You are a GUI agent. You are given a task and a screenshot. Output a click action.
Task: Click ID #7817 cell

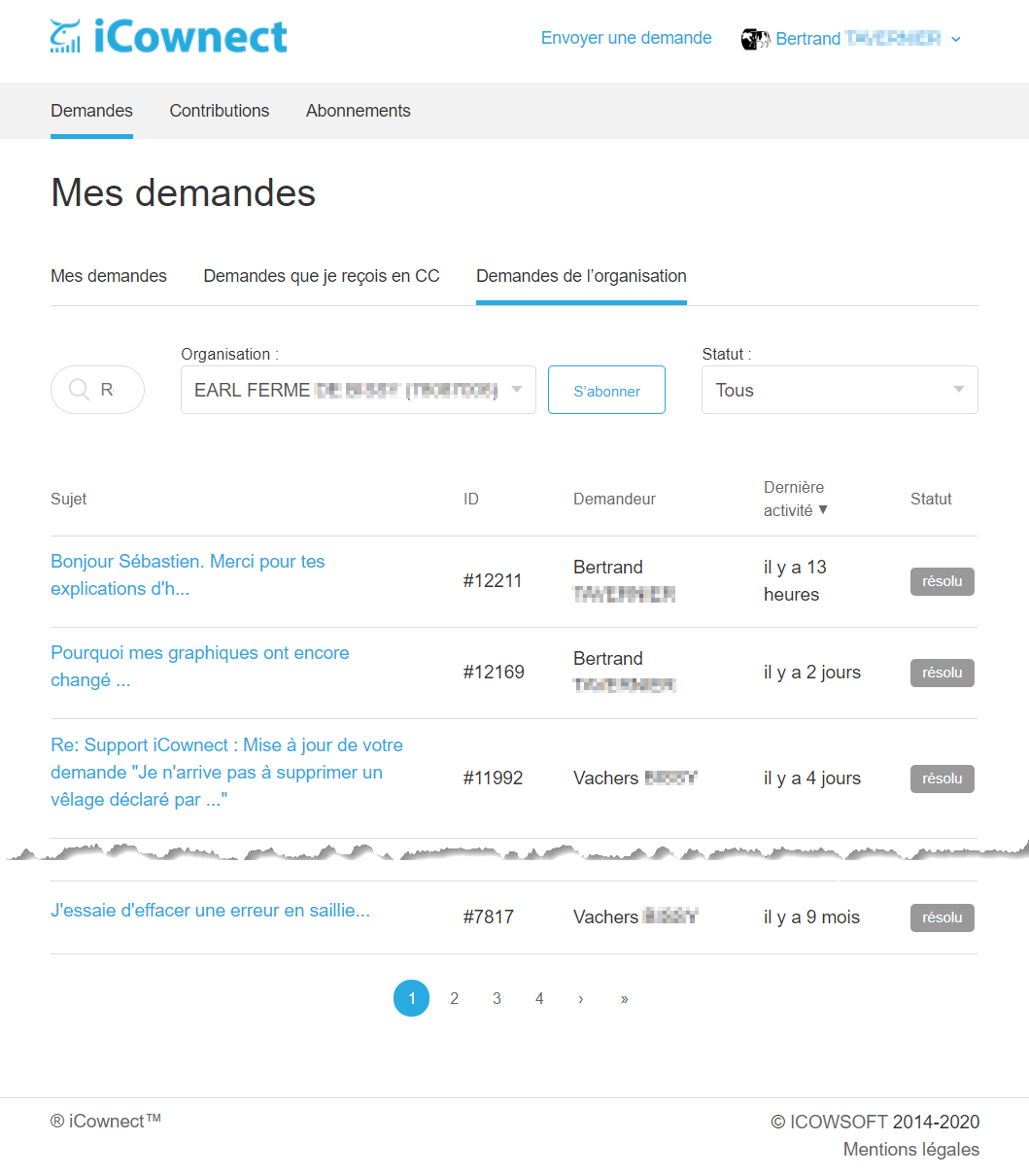(489, 917)
